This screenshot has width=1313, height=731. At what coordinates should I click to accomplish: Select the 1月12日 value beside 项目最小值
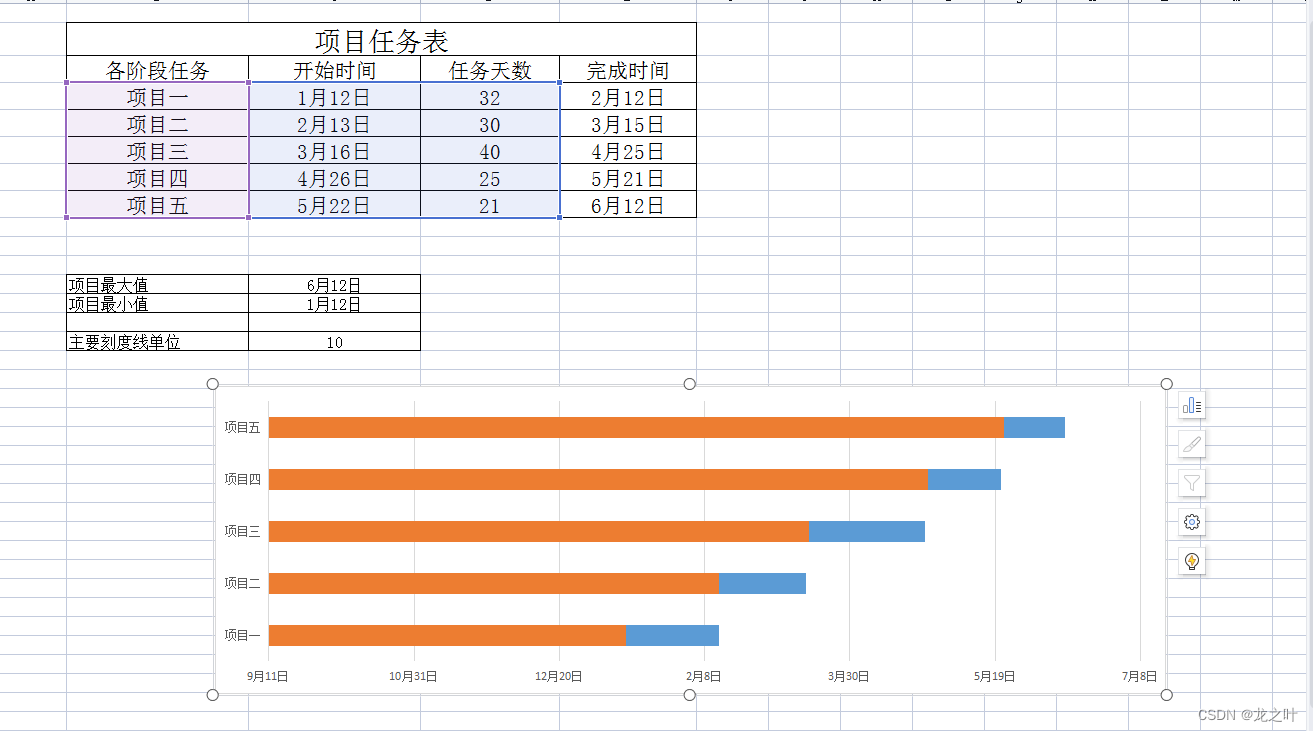[335, 304]
